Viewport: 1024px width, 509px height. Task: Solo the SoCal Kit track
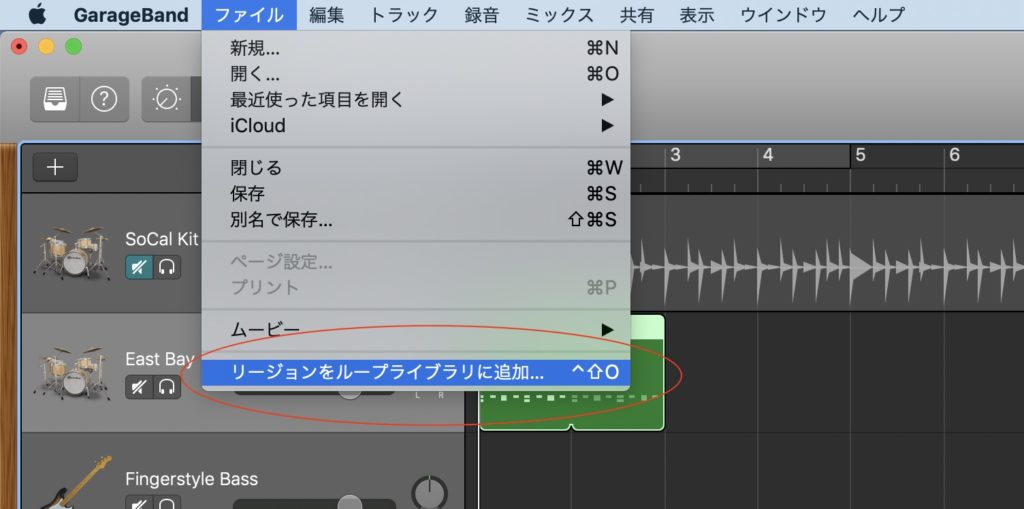point(167,267)
